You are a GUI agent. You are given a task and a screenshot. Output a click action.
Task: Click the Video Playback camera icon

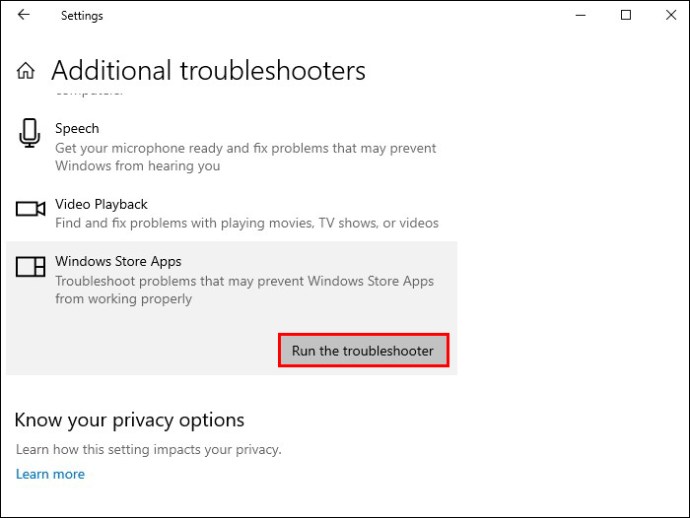[x=30, y=209]
